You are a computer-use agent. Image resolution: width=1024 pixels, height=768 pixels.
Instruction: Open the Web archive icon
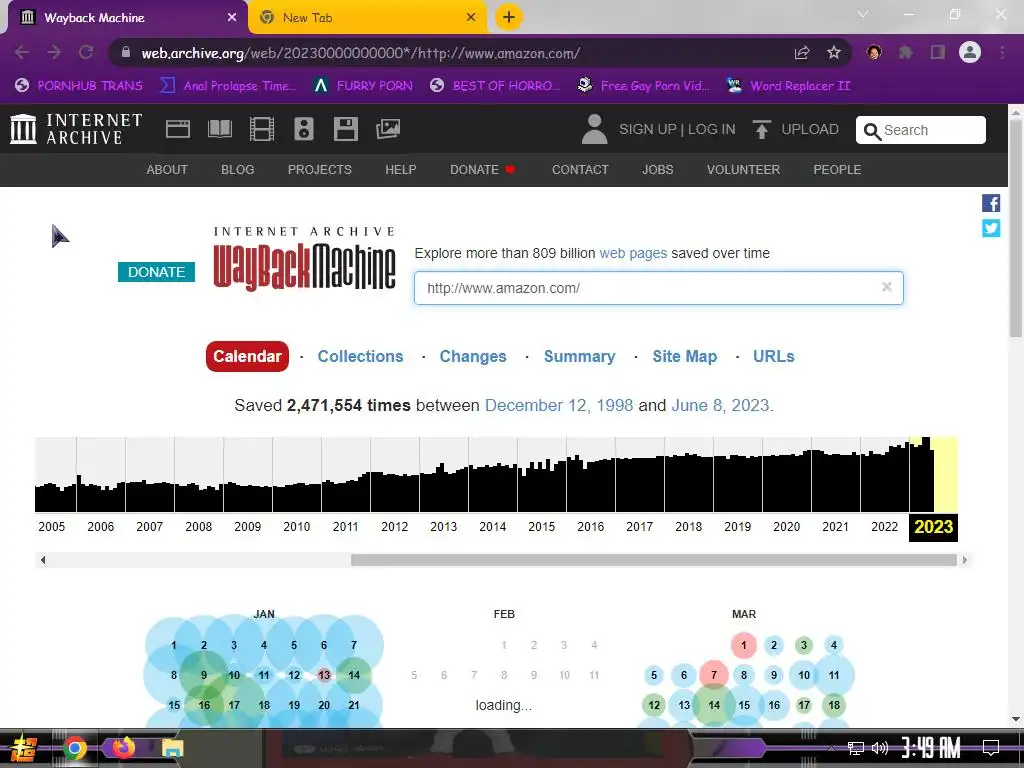(x=178, y=129)
